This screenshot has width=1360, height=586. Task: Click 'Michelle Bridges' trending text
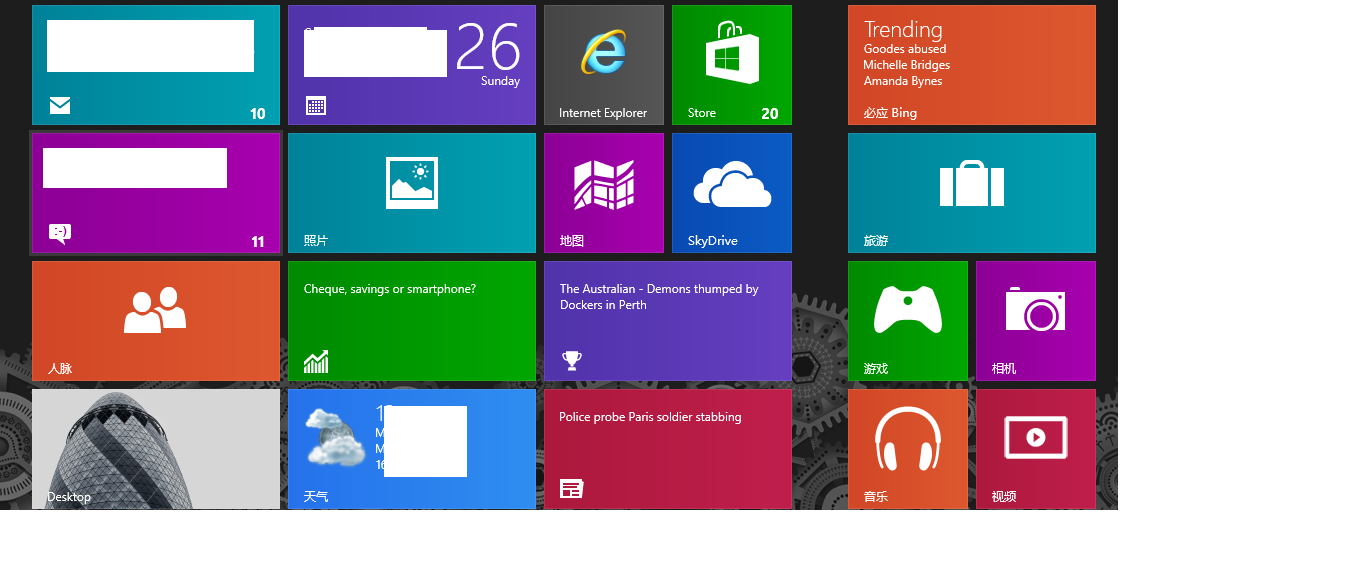pyautogui.click(x=907, y=65)
